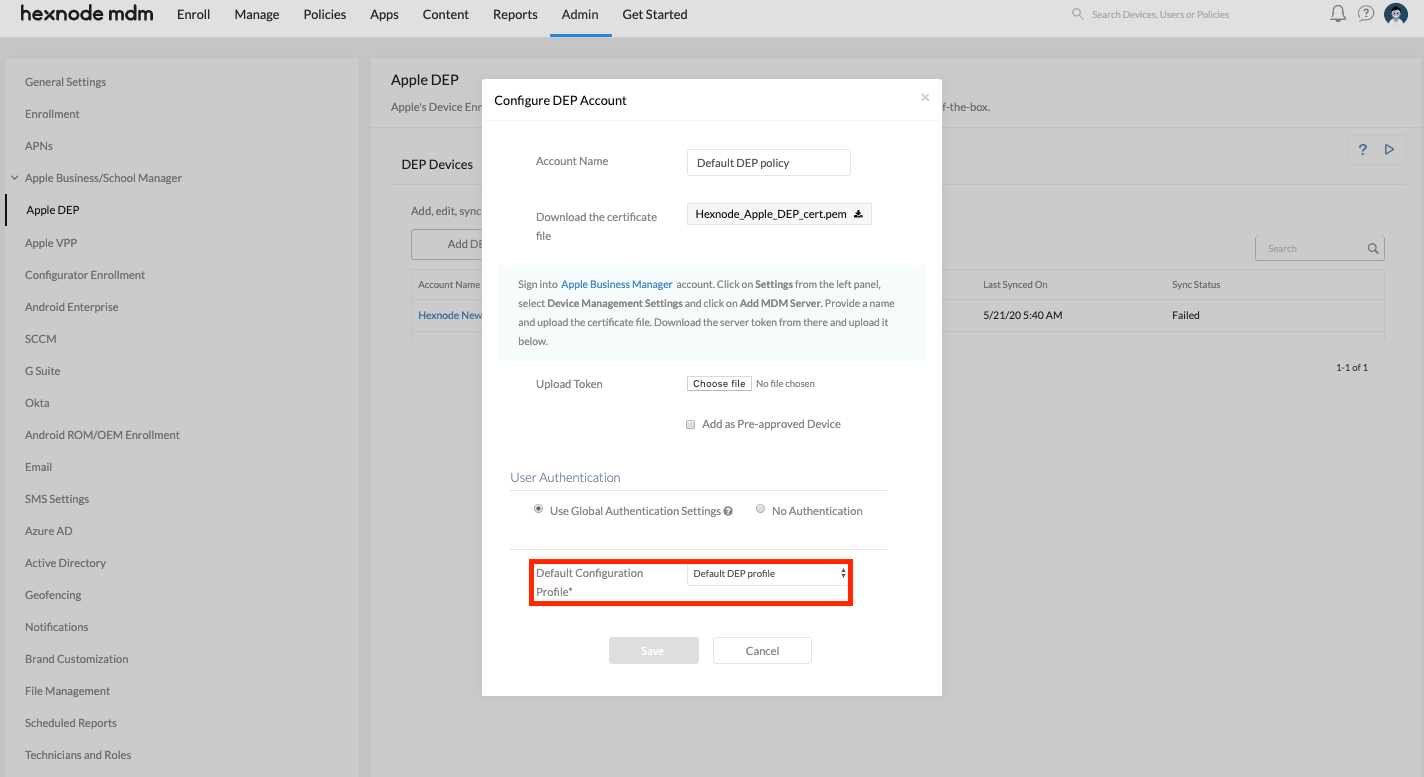Open Android ROM/OEM Enrollment in sidebar
Screen dimensions: 1424x777
click(102, 435)
